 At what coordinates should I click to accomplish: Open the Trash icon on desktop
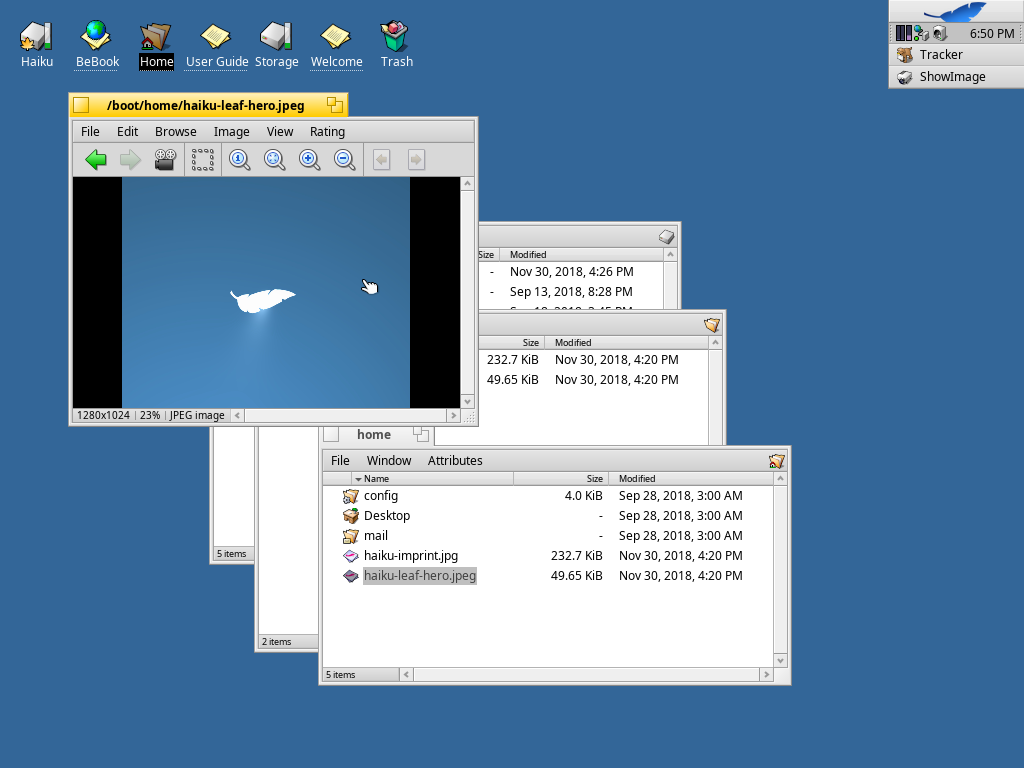396,45
